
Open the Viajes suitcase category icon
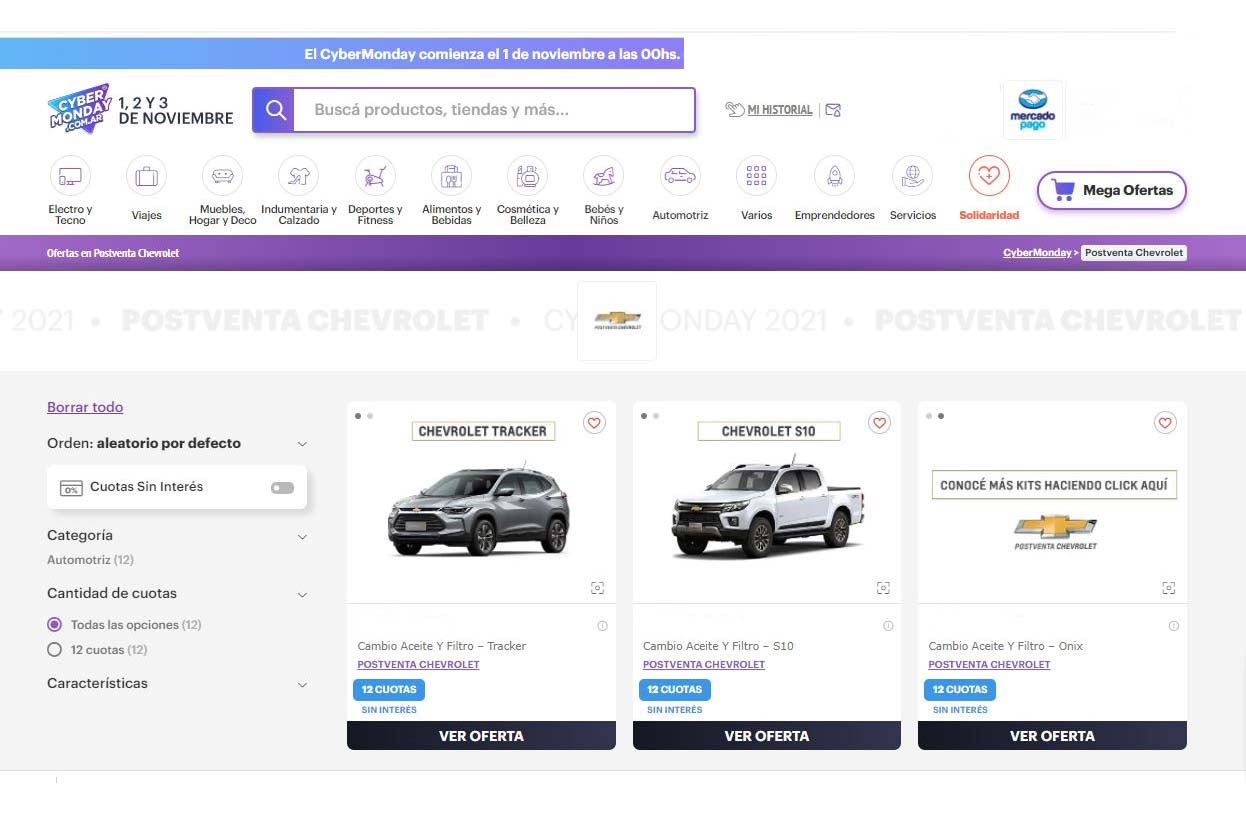point(146,177)
